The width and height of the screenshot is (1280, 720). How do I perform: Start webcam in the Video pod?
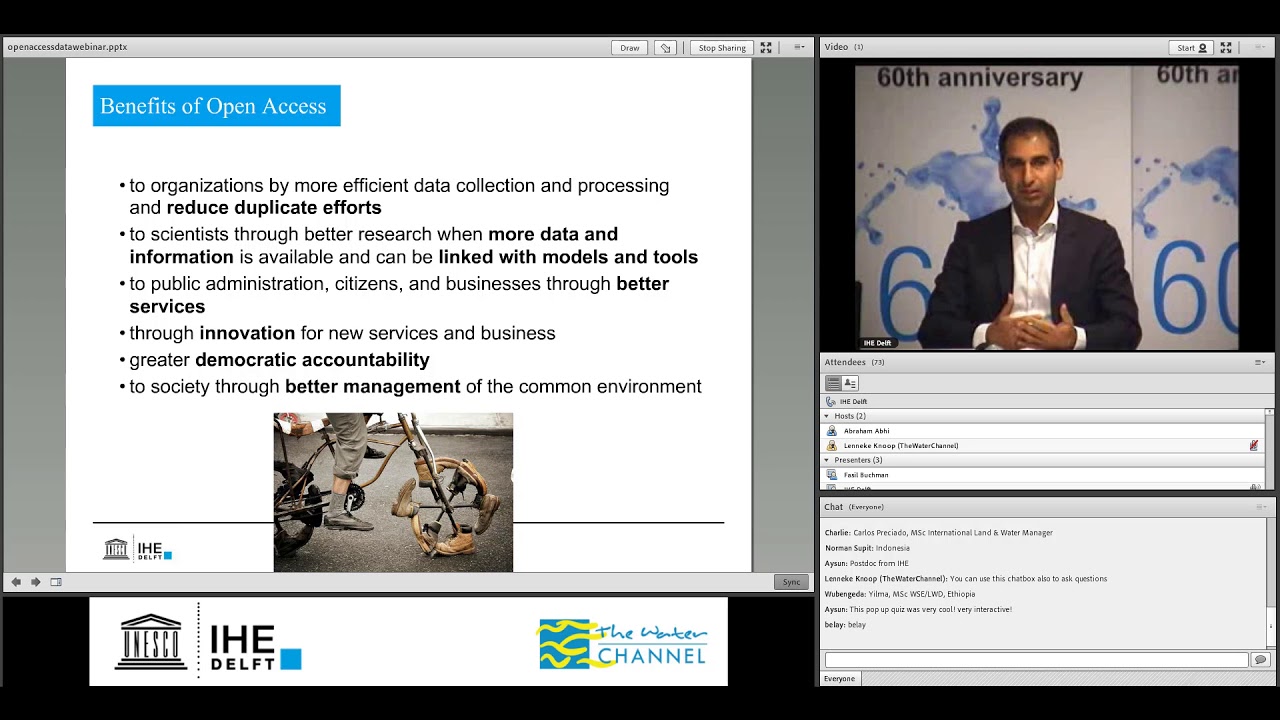pyautogui.click(x=1191, y=47)
